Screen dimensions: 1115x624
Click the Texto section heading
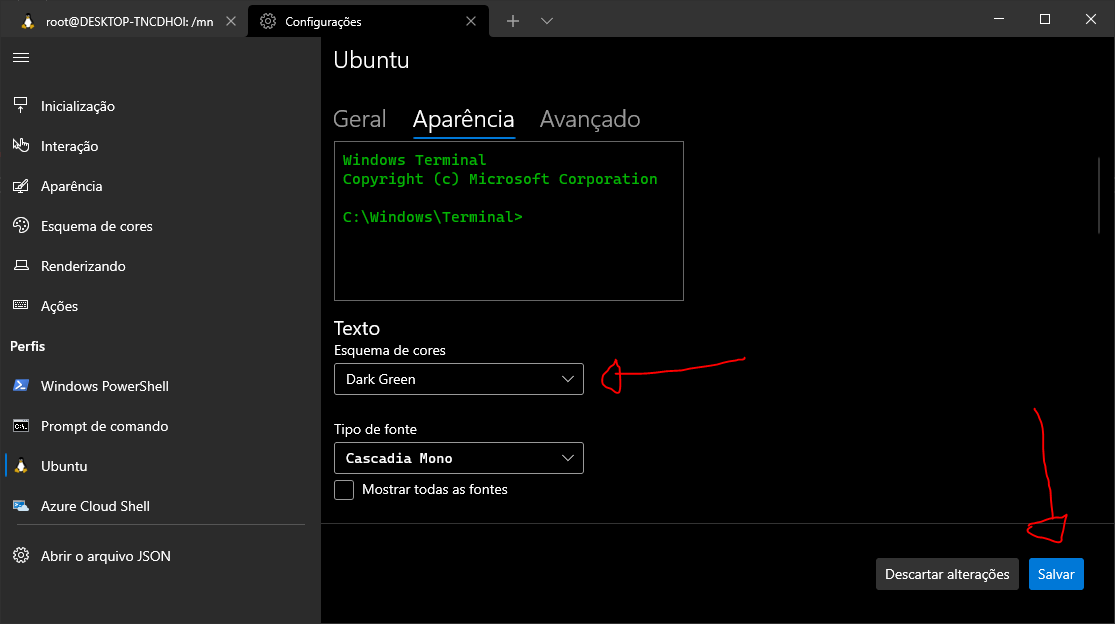pyautogui.click(x=357, y=328)
